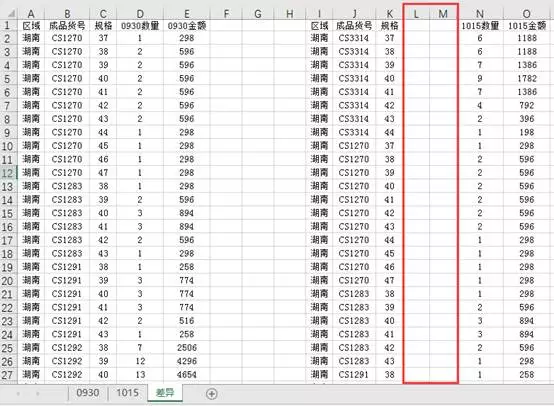
Task: Click 规格 header cell in column C
Action: 103,25
